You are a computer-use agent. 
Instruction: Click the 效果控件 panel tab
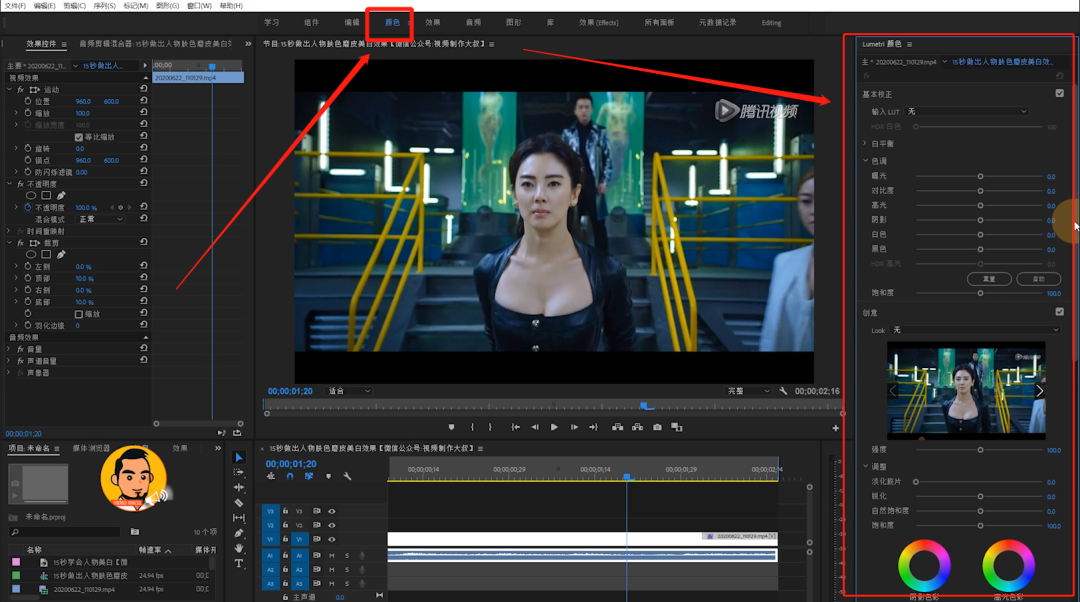pyautogui.click(x=41, y=44)
